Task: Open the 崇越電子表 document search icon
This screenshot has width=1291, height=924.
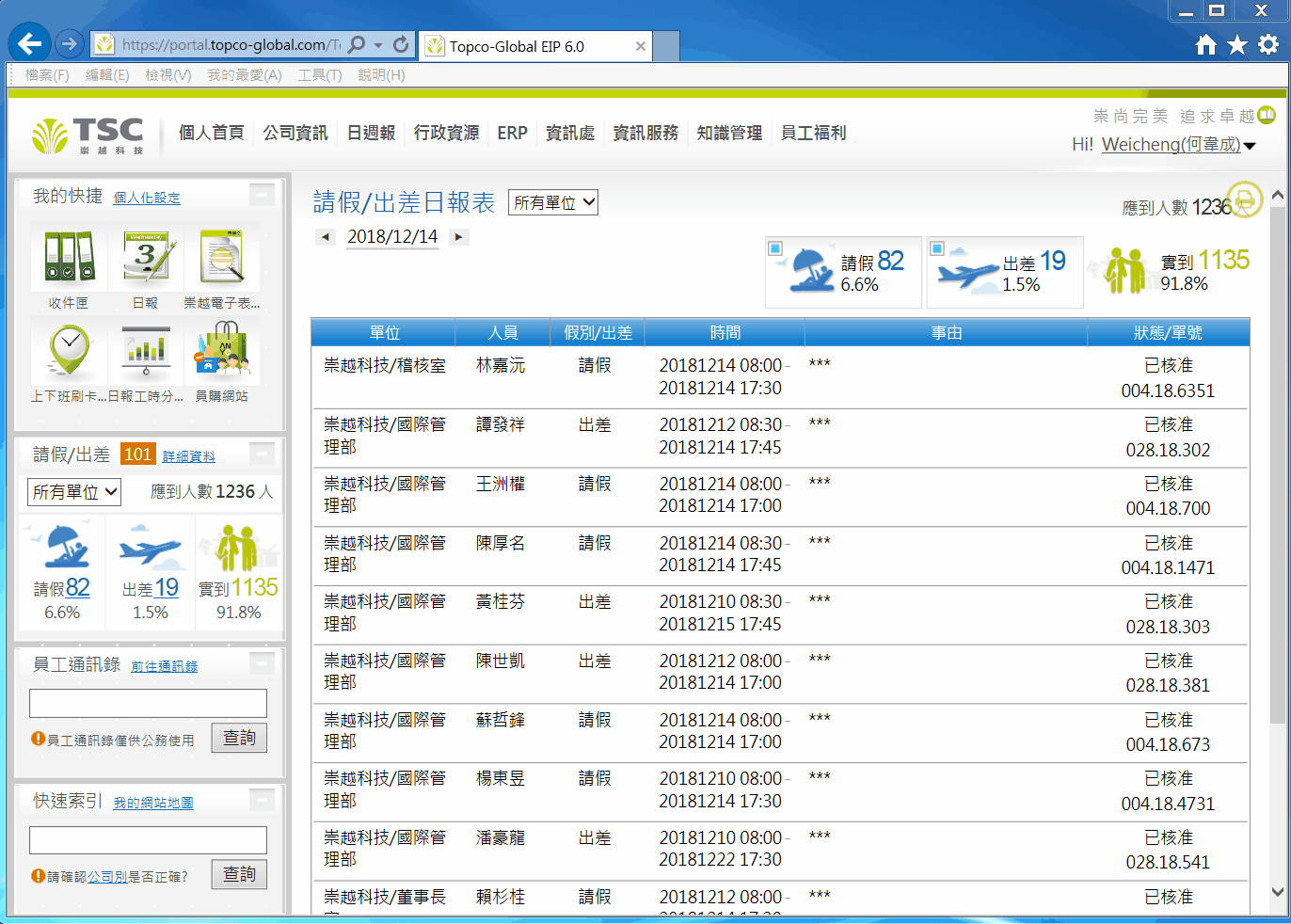Action: 222,258
